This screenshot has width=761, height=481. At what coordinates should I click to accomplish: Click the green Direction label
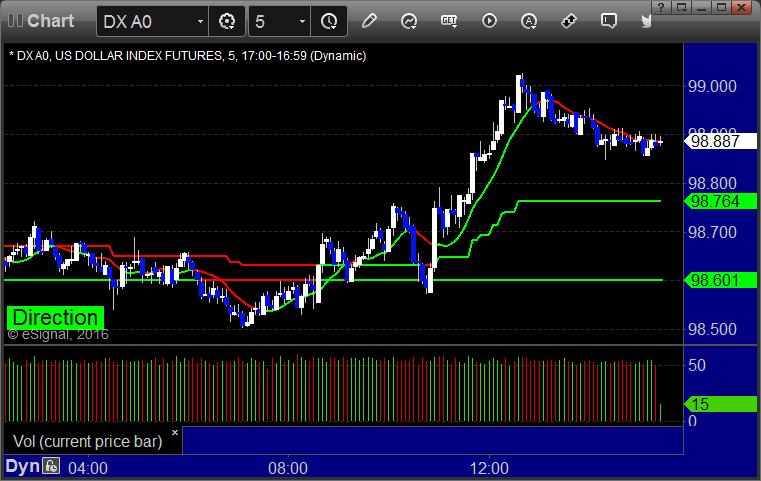coord(55,317)
